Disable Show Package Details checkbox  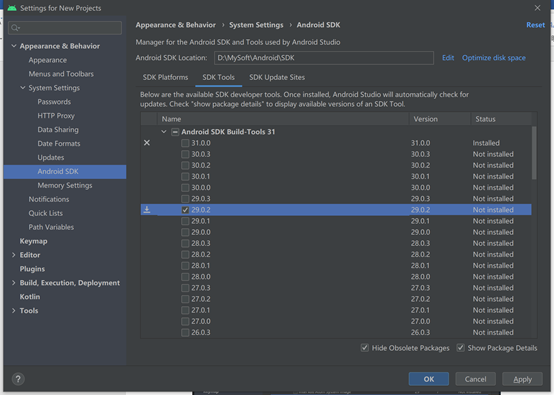coord(460,348)
